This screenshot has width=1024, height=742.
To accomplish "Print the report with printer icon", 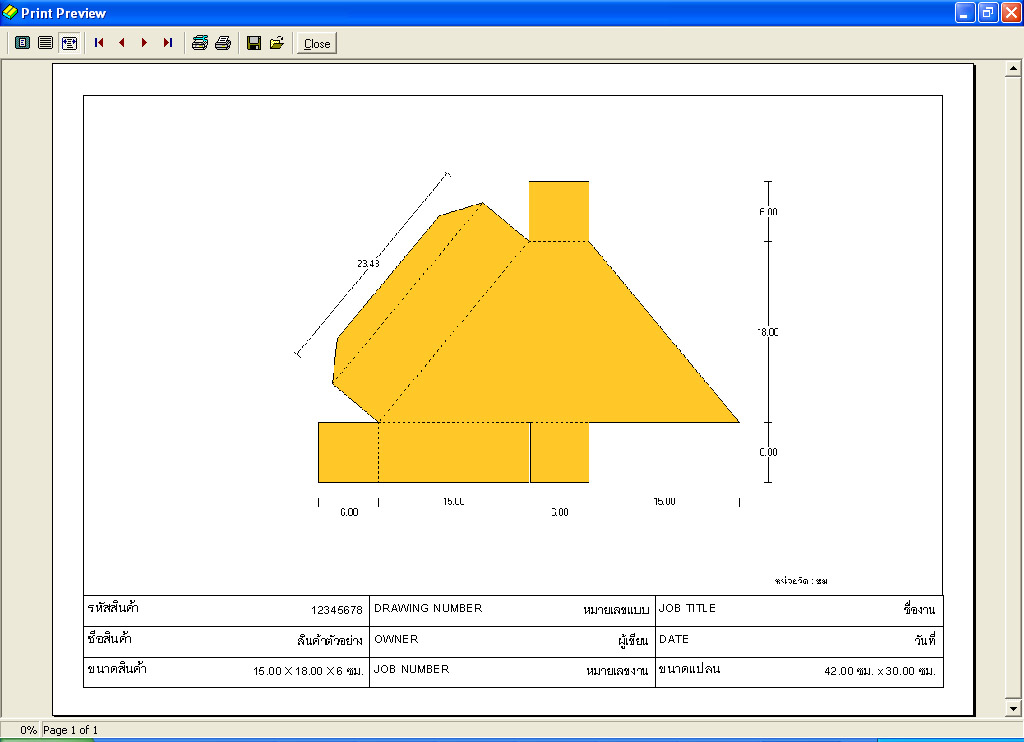I will tap(223, 43).
